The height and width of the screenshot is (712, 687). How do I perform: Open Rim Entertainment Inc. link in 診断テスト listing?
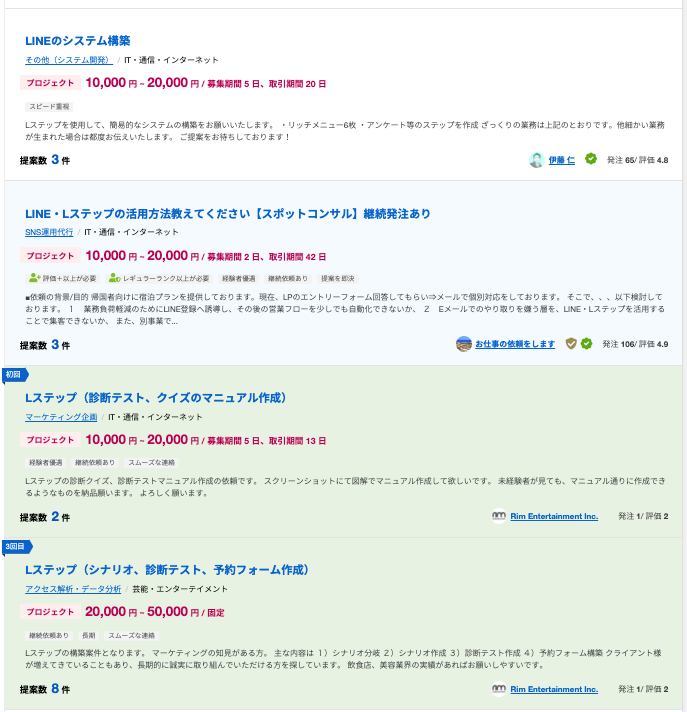point(554,516)
